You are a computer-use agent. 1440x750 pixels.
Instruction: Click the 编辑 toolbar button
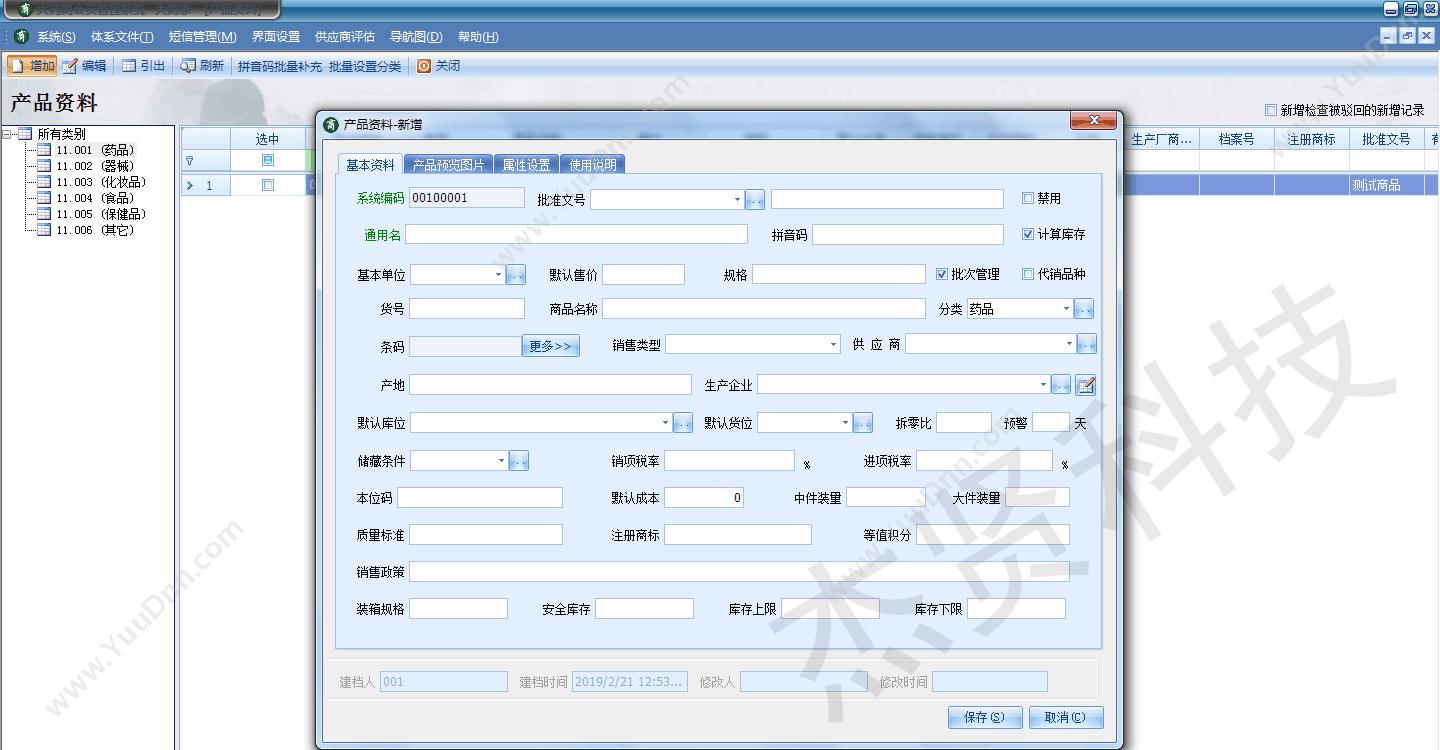click(84, 66)
